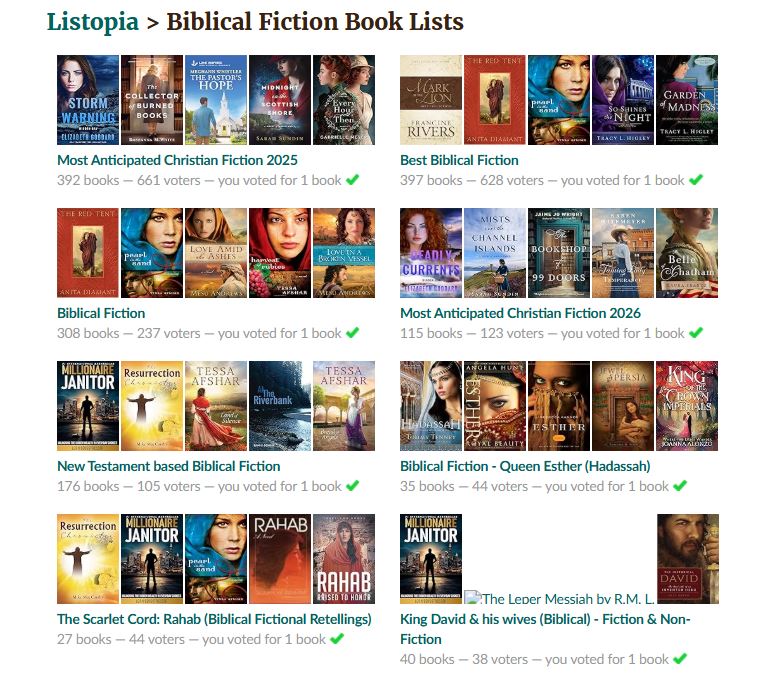Image resolution: width=763 pixels, height=682 pixels.
Task: Open the Queen Esther (Hadassah) list
Action: (x=525, y=466)
